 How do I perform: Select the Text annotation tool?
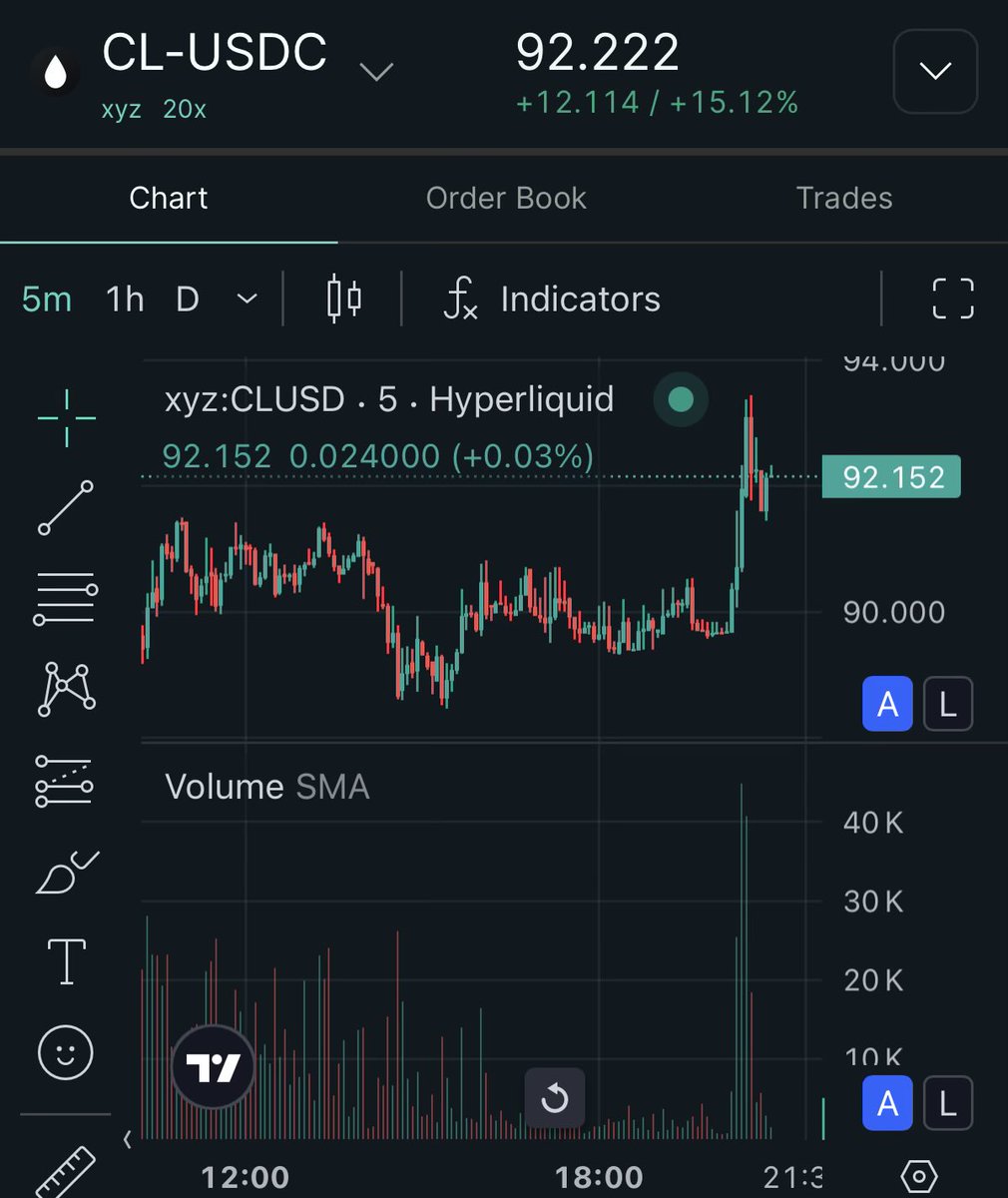point(66,961)
